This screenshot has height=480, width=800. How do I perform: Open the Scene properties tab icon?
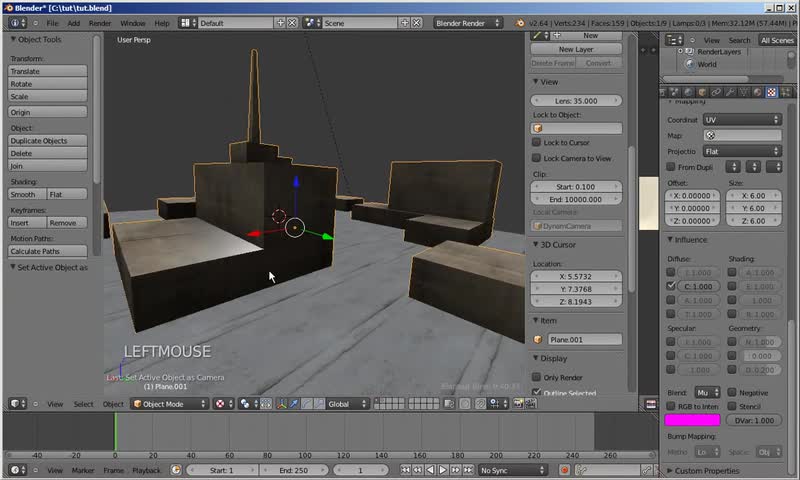(675, 92)
